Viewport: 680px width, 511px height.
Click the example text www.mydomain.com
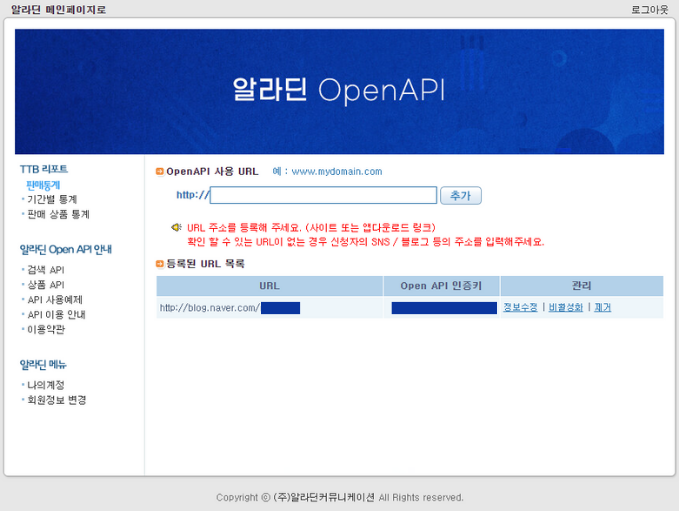[337, 172]
